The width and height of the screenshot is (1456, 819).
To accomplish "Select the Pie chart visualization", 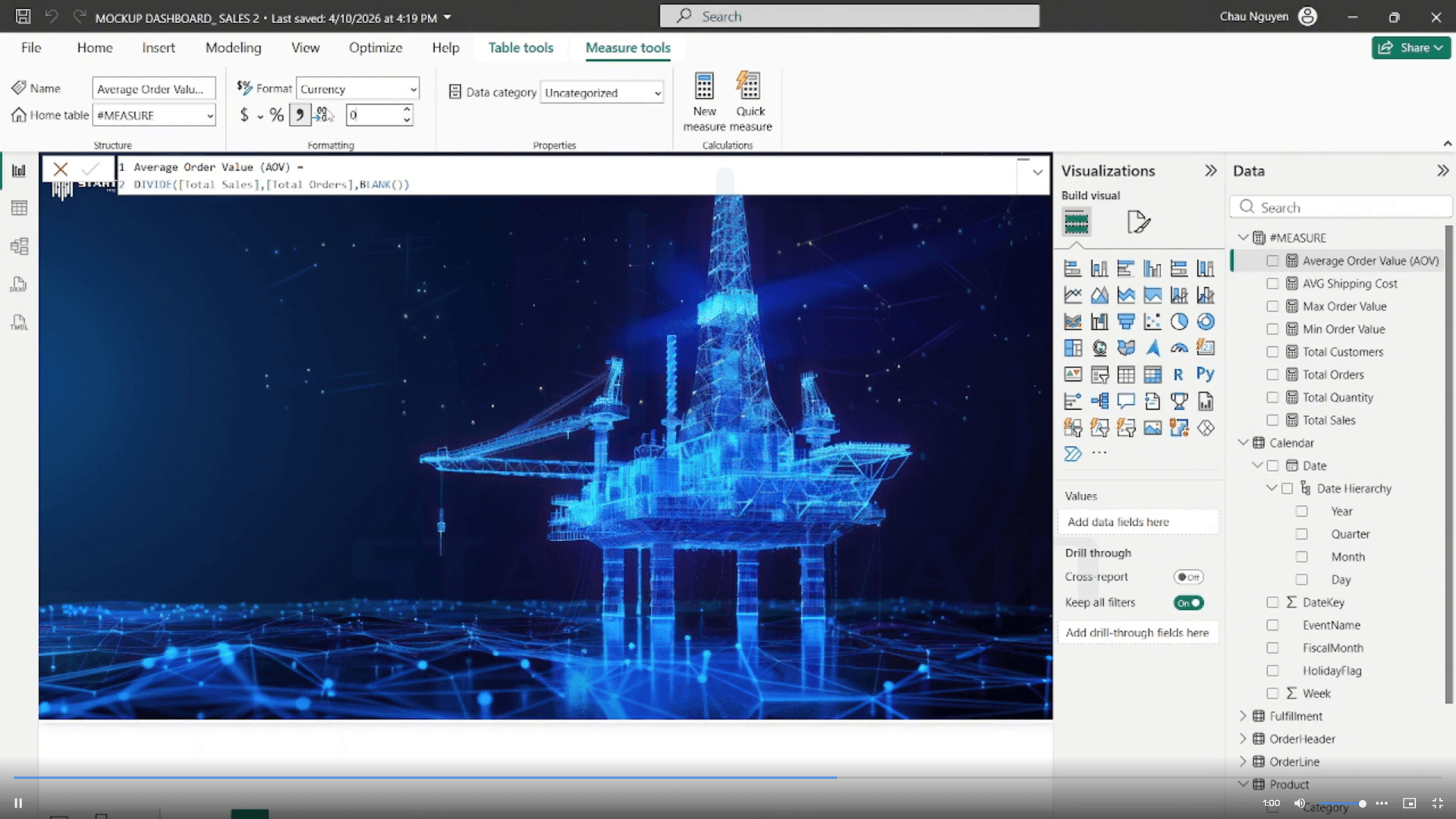I will pyautogui.click(x=1178, y=322).
